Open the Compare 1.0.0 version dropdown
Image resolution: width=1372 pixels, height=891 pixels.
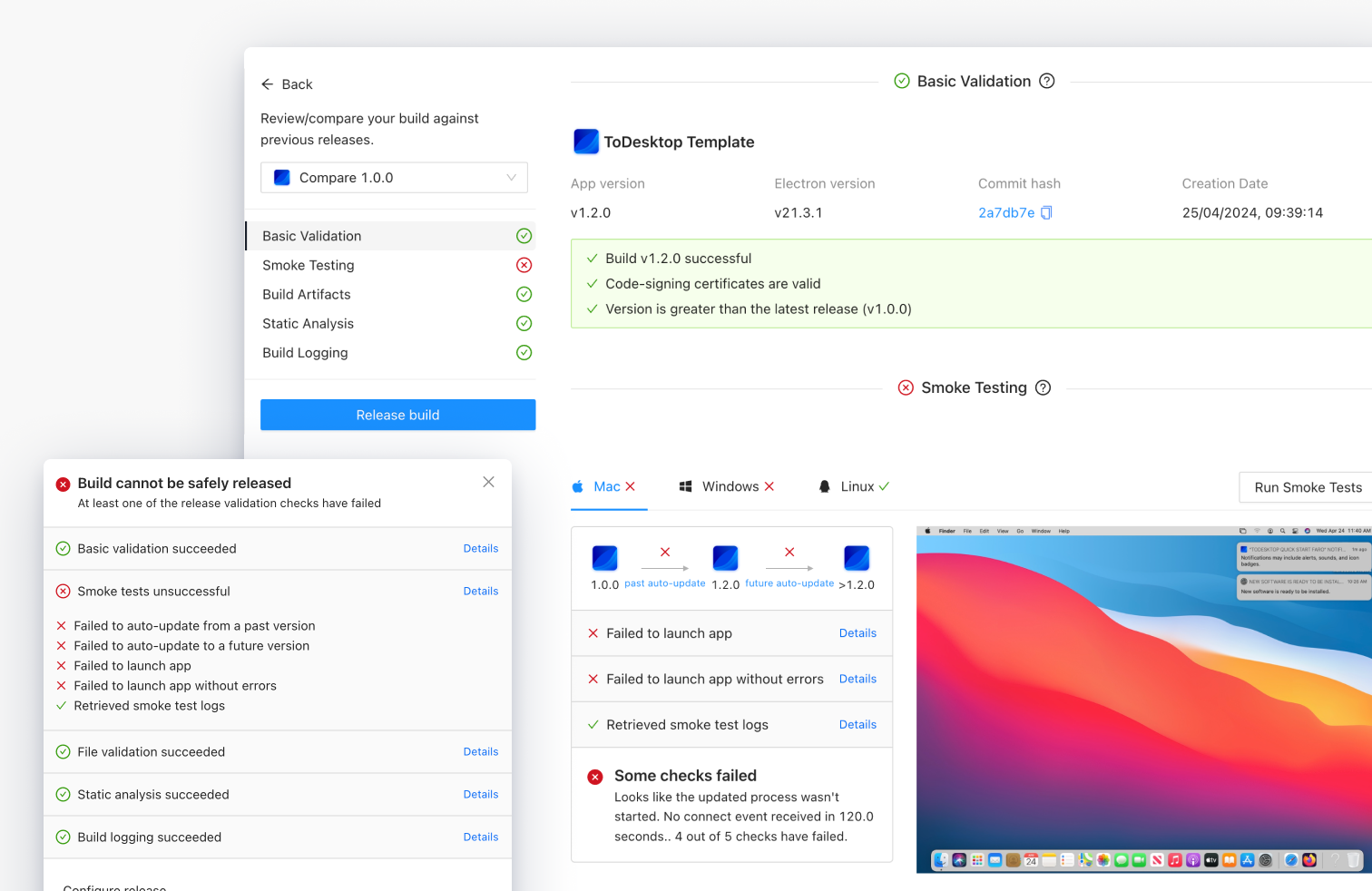[394, 177]
